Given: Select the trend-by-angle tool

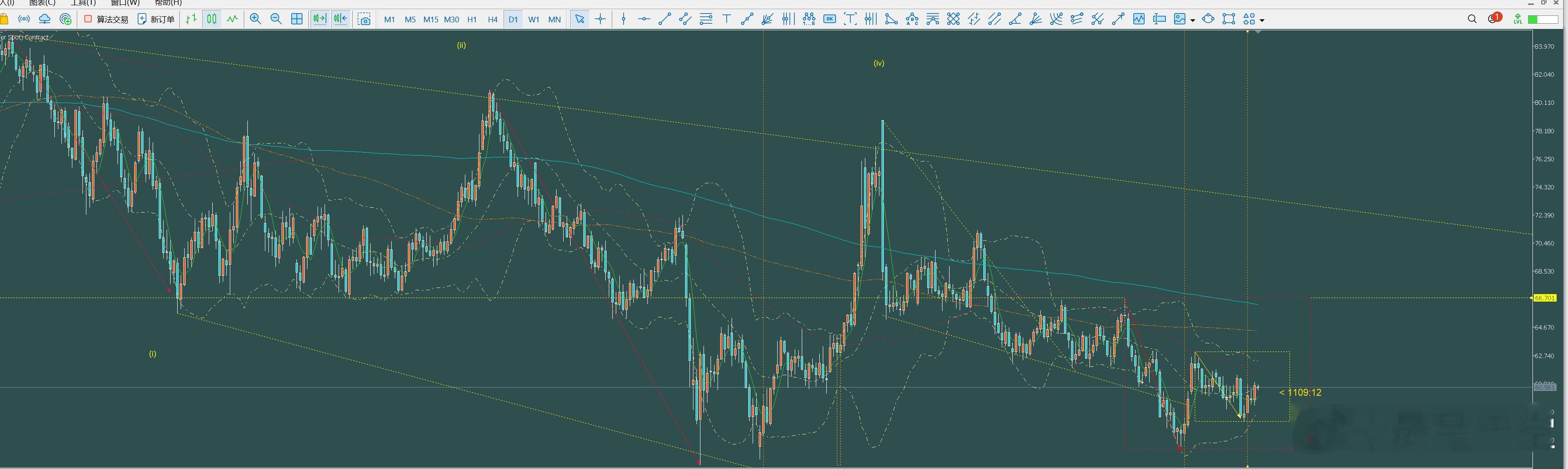Looking at the screenshot, I should tap(1015, 19).
